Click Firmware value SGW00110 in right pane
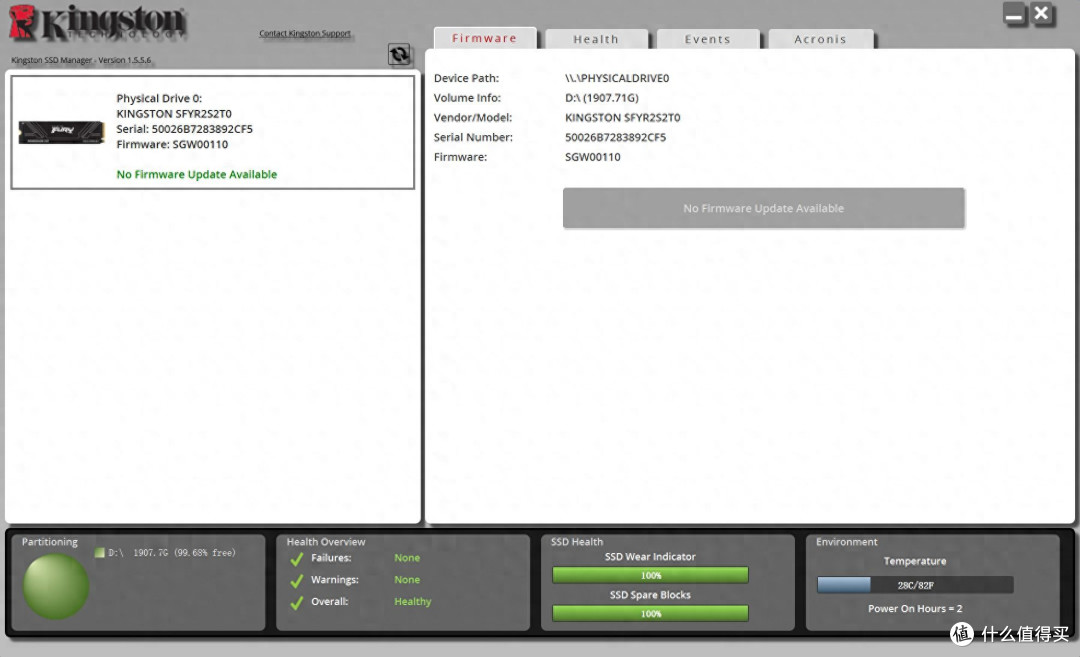 point(593,157)
